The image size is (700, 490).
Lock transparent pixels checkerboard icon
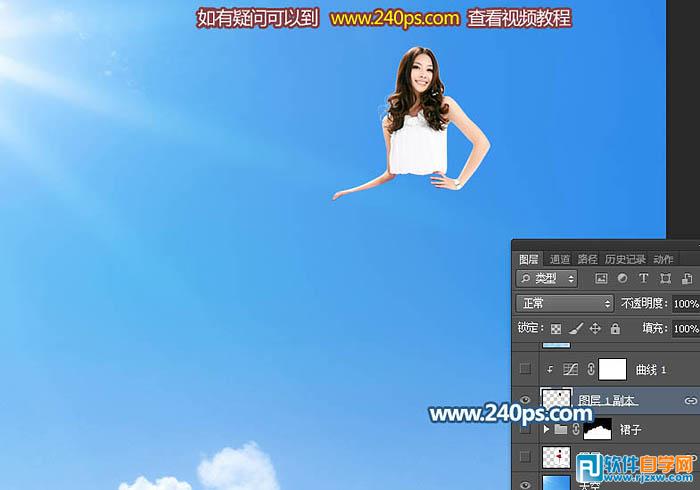click(556, 329)
